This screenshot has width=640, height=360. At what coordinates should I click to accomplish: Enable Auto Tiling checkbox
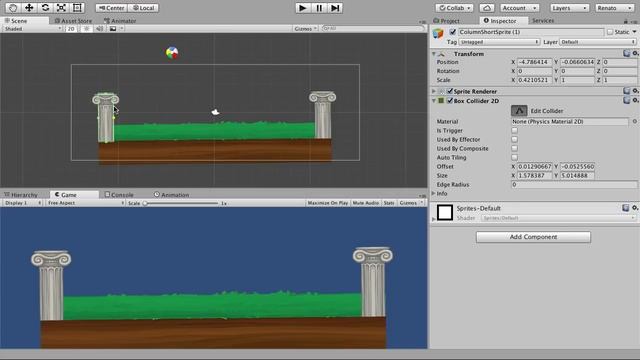pos(514,157)
